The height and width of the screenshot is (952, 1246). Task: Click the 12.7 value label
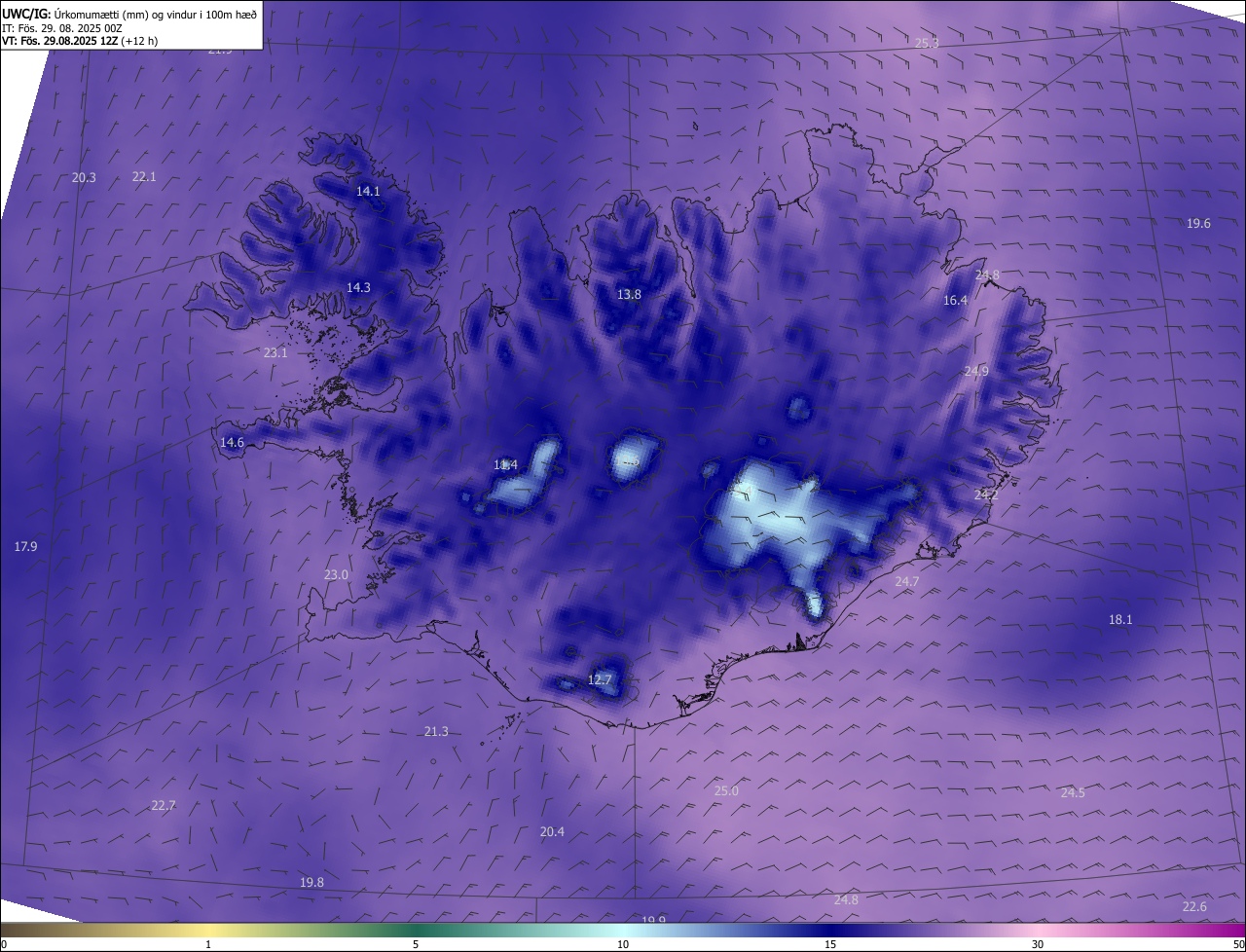tap(600, 680)
